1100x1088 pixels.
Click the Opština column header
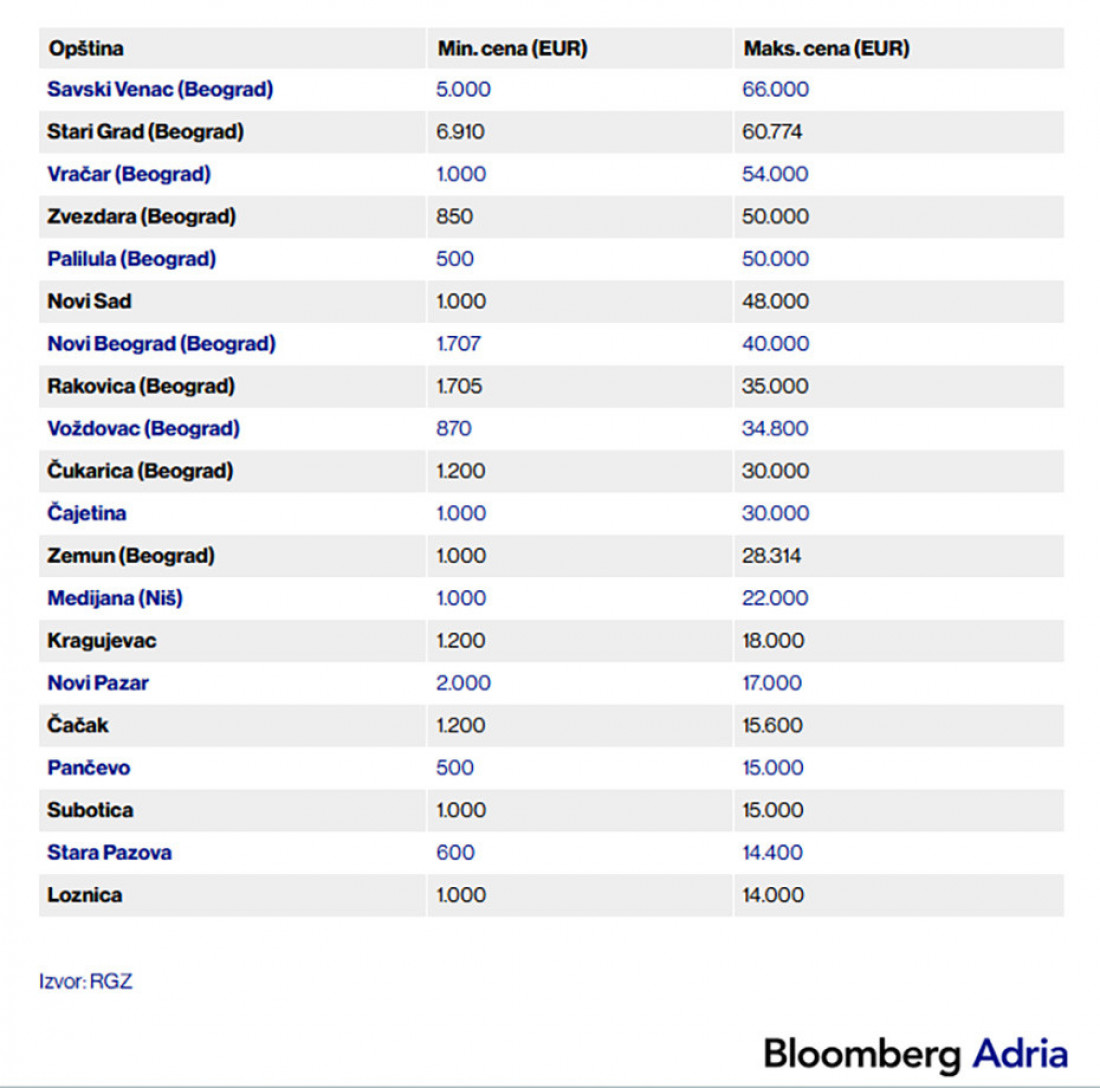tap(86, 48)
